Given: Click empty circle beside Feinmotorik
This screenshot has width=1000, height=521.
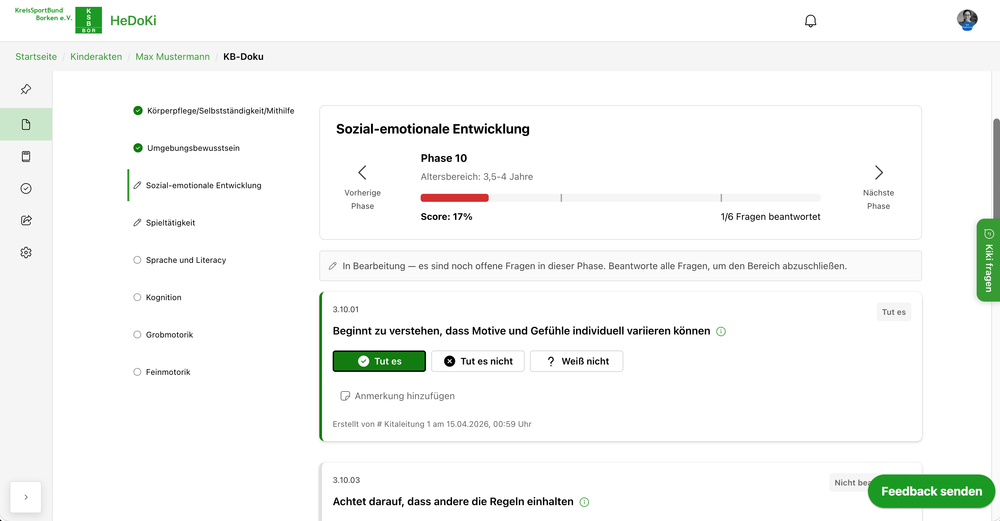Looking at the screenshot, I should coord(137,372).
